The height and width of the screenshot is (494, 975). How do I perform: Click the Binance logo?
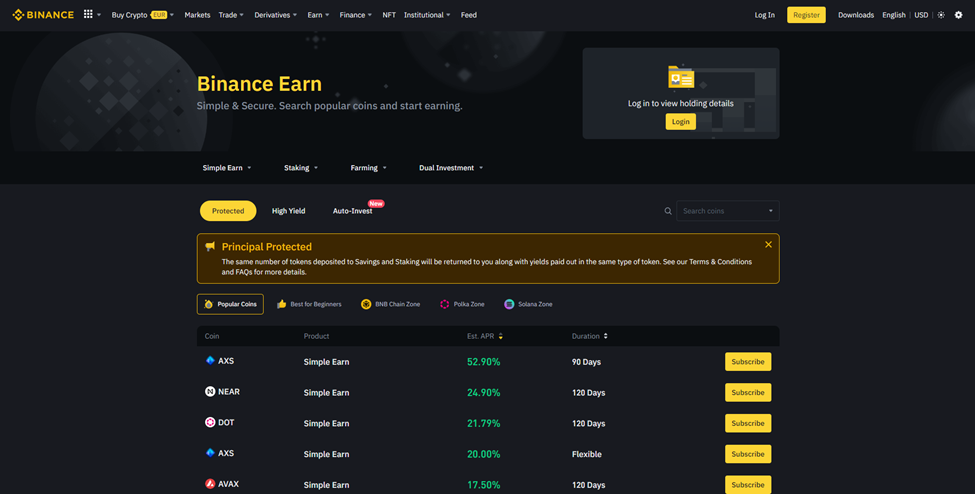pos(43,15)
